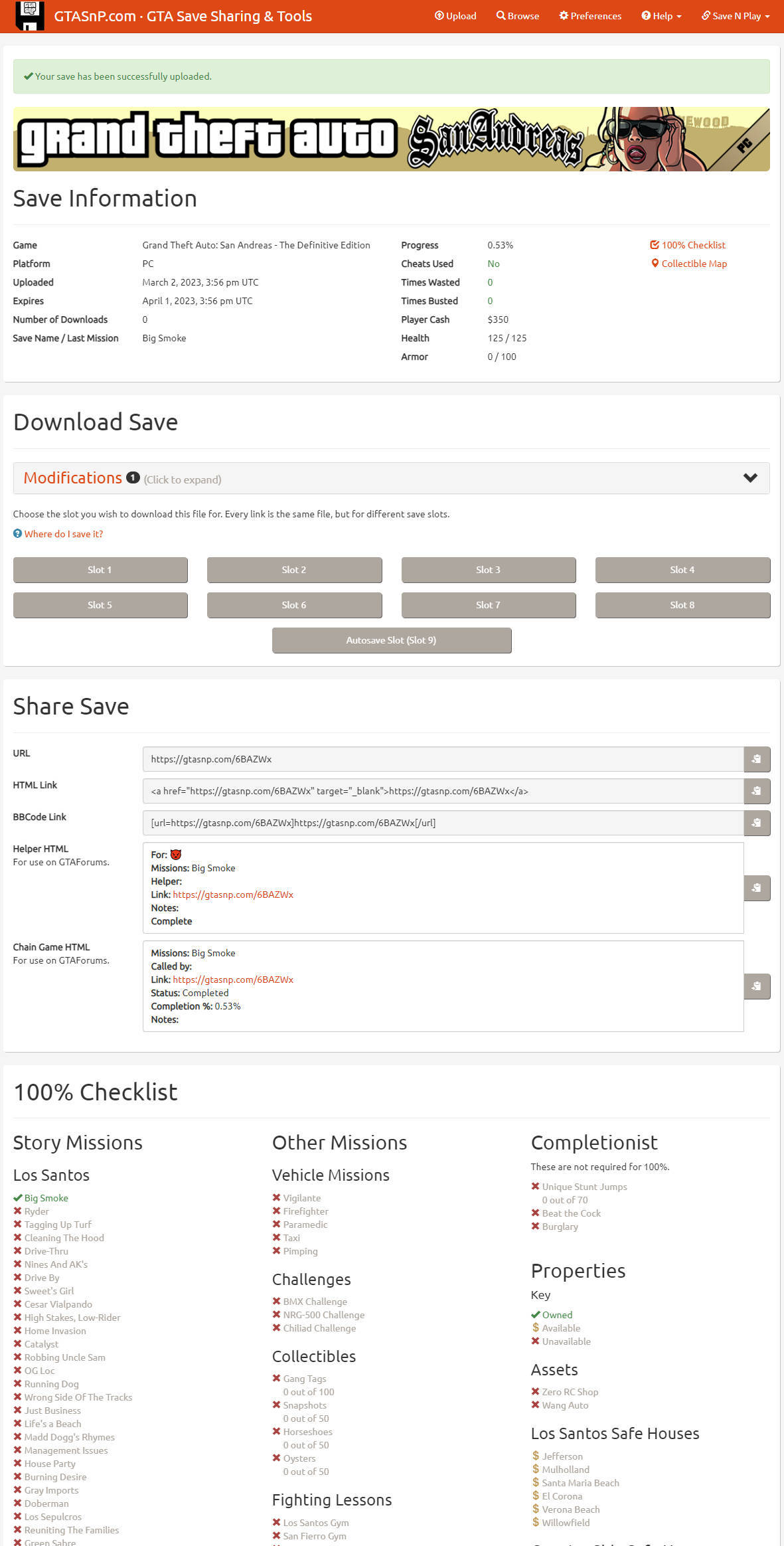Screen dimensions: 784x1546
Task: Copy the BBCode Link with clipboard icon
Action: tap(757, 823)
